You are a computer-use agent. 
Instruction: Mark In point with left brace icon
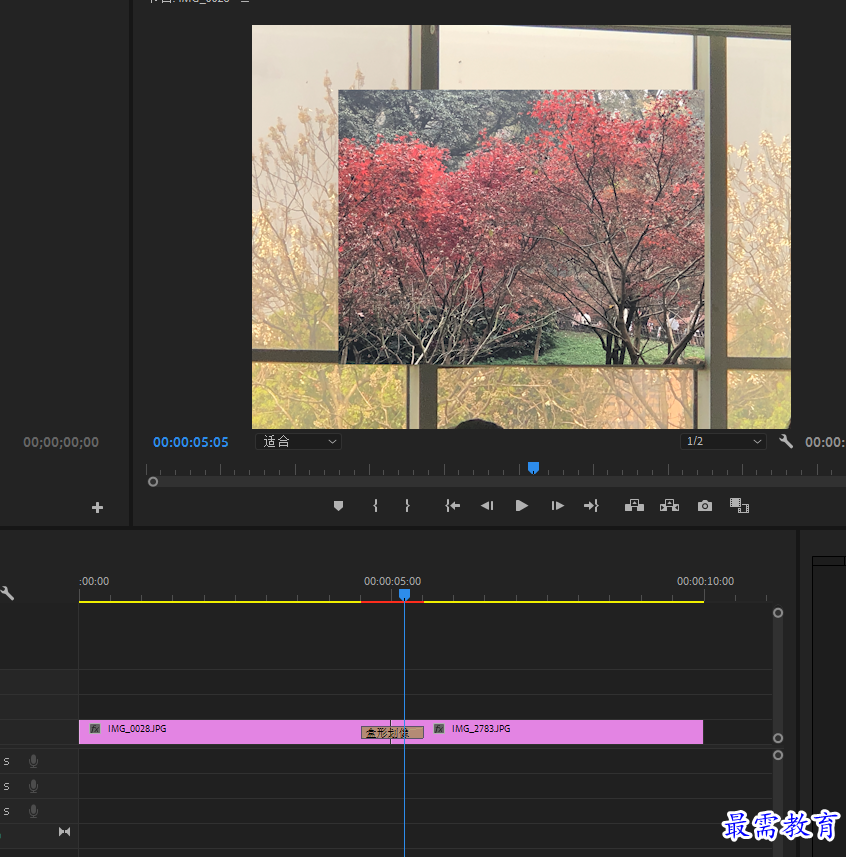375,506
